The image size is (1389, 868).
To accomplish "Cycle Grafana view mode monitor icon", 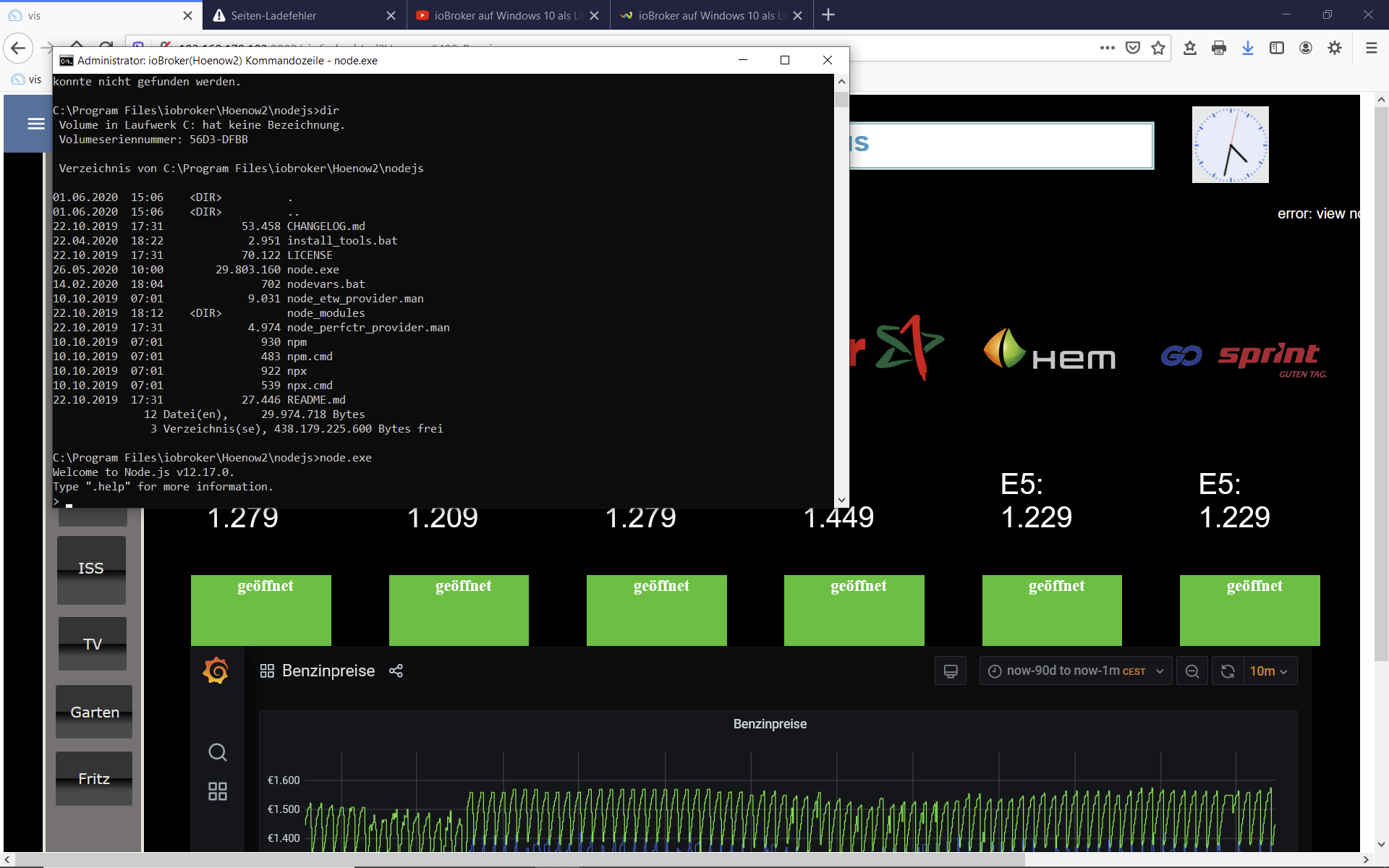I will [951, 671].
